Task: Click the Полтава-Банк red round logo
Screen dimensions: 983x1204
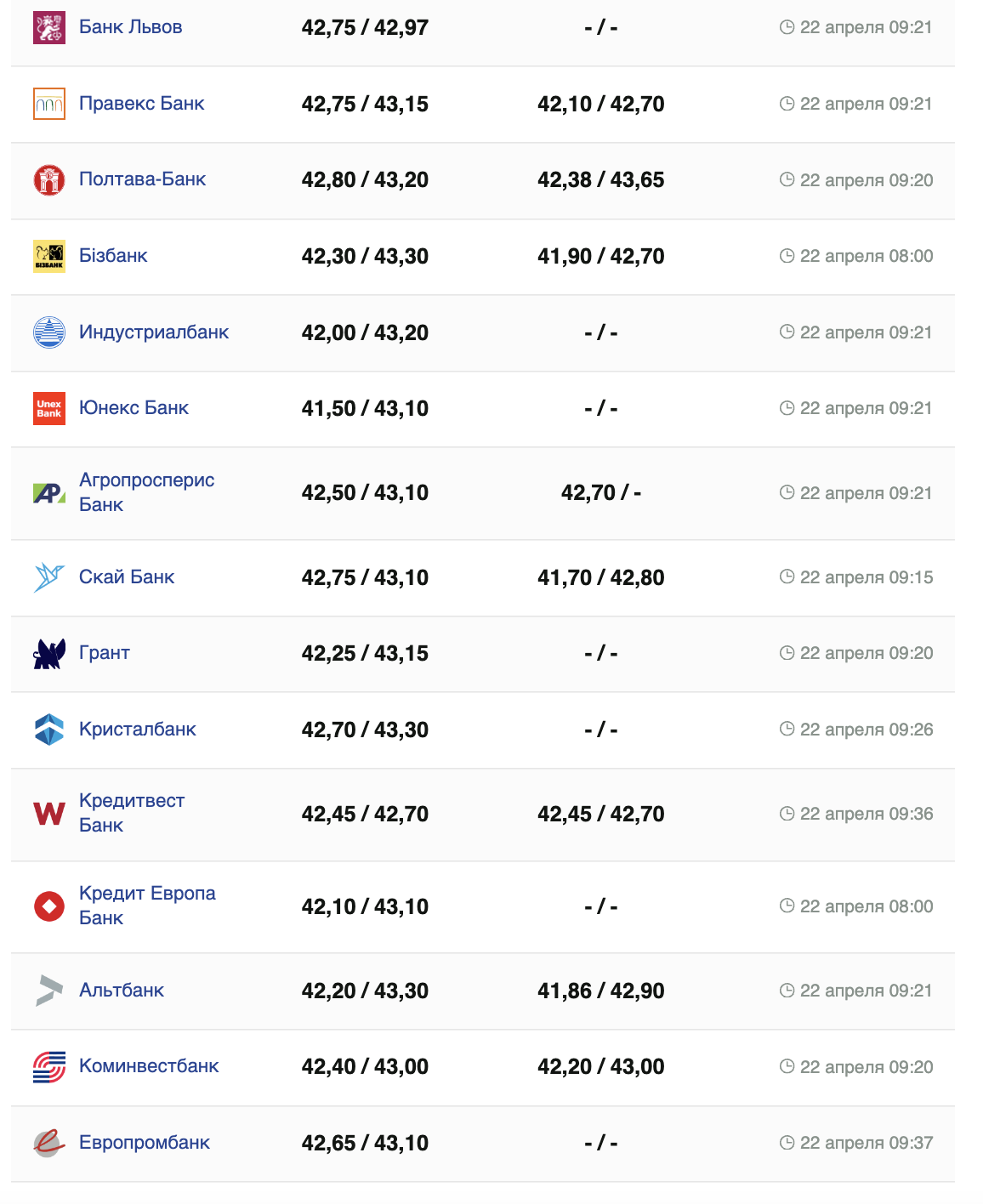Action: [49, 180]
